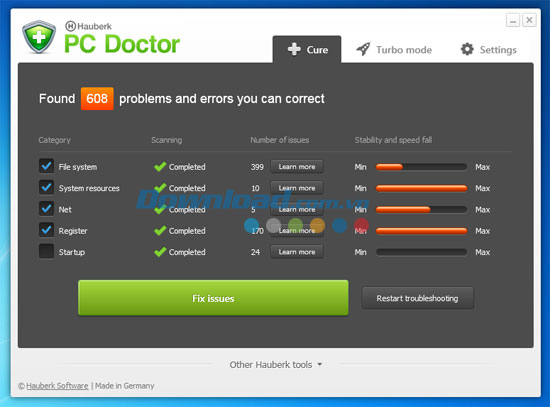Click the 10 issues count for System resources
The height and width of the screenshot is (407, 550).
tap(255, 188)
